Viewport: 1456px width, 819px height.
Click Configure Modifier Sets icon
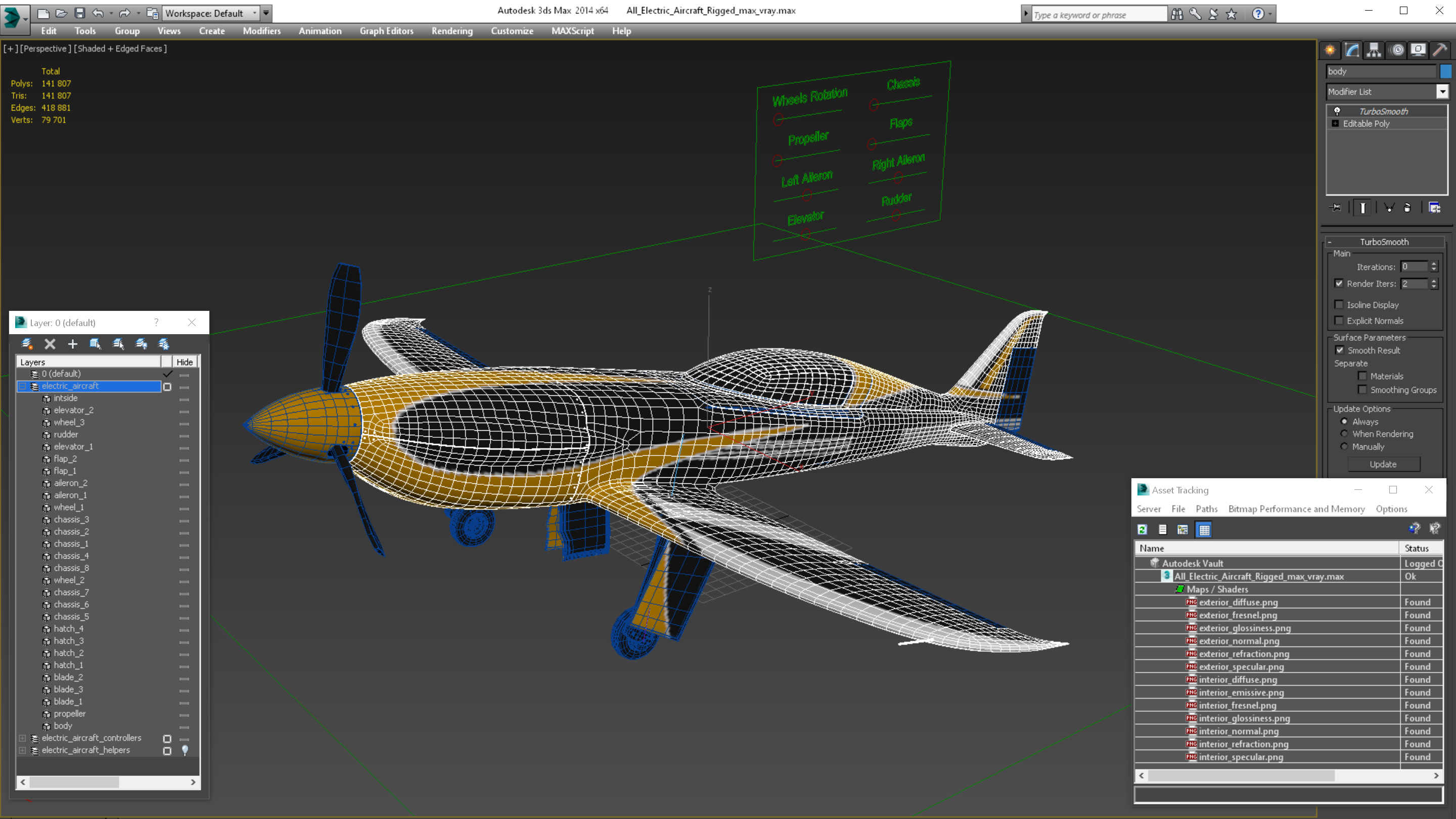click(x=1435, y=208)
